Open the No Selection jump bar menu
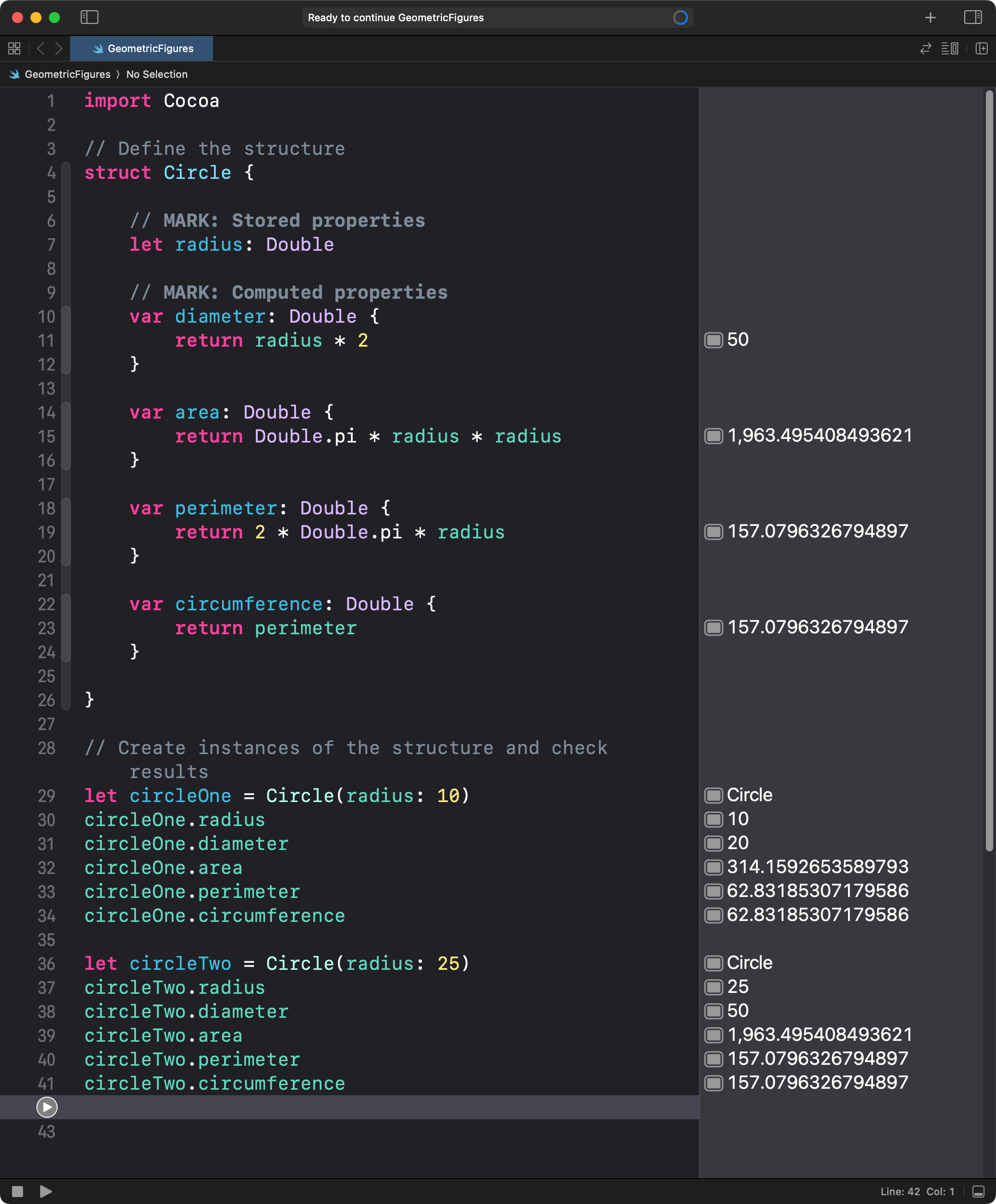The width and height of the screenshot is (996, 1204). pos(156,75)
